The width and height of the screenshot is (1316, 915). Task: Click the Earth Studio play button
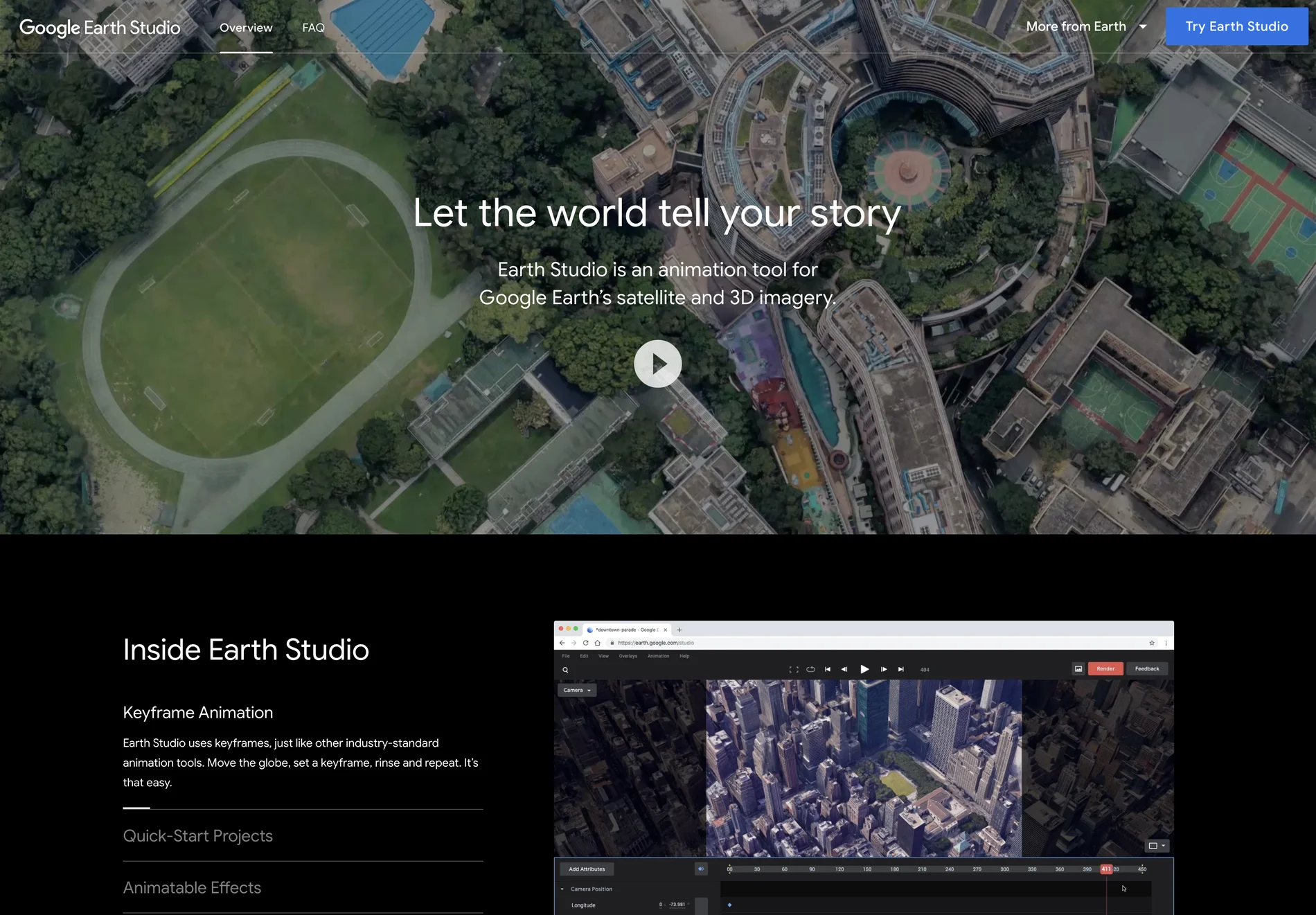pos(864,669)
